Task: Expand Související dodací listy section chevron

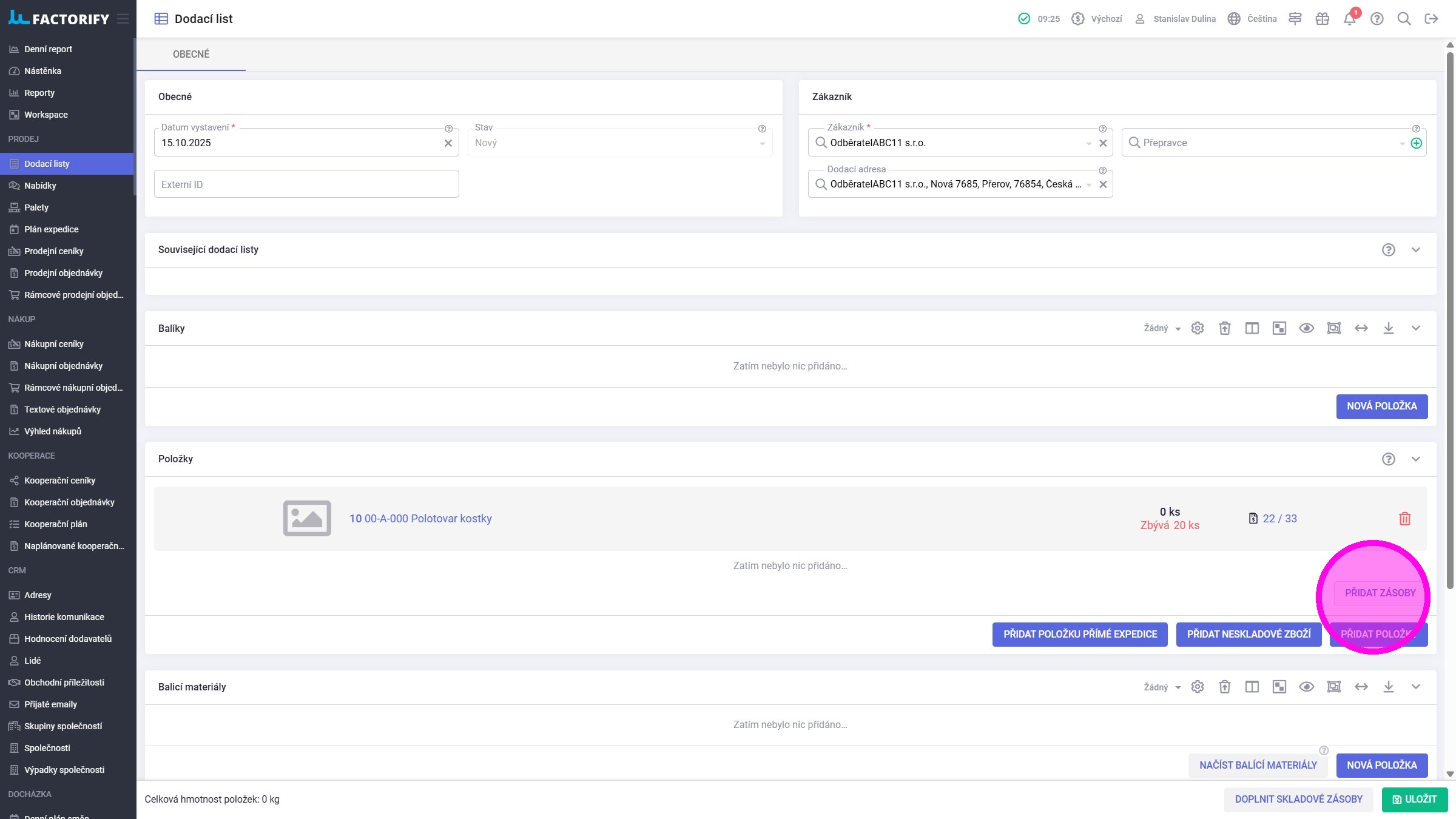Action: pyautogui.click(x=1415, y=250)
